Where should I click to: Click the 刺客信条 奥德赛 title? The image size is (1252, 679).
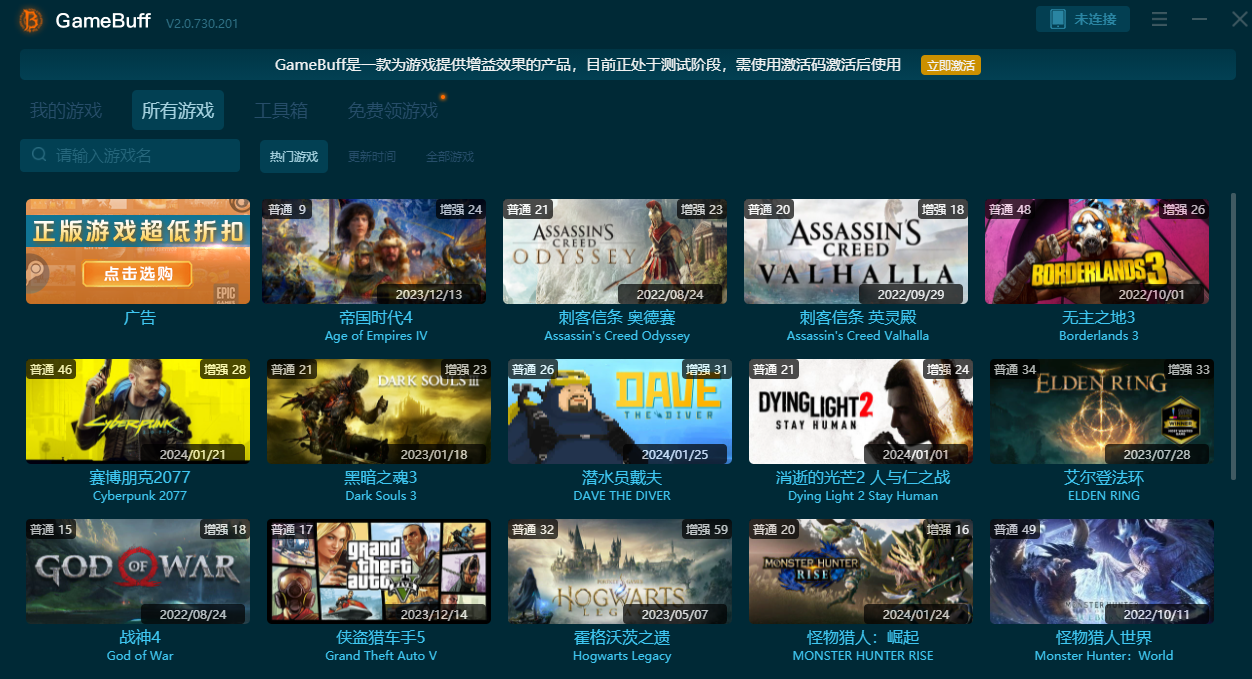(617, 317)
